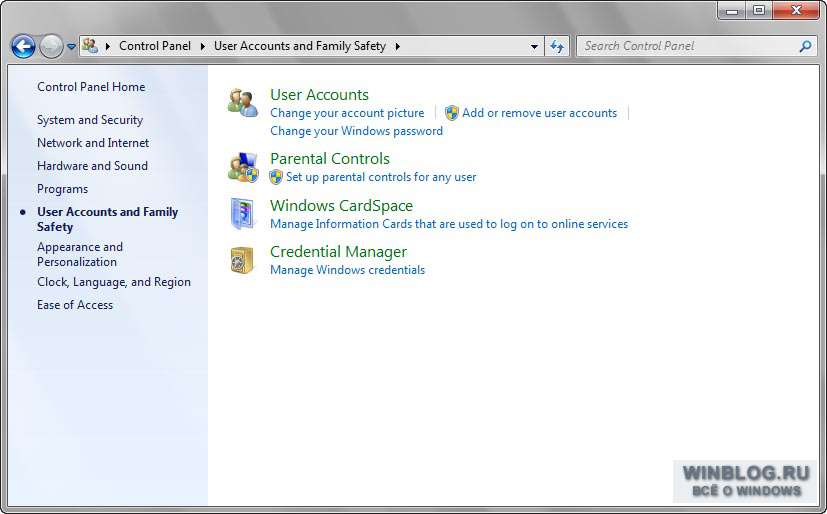Expand arrow after Control Panel breadcrumb
The width and height of the screenshot is (827, 514).
click(203, 46)
